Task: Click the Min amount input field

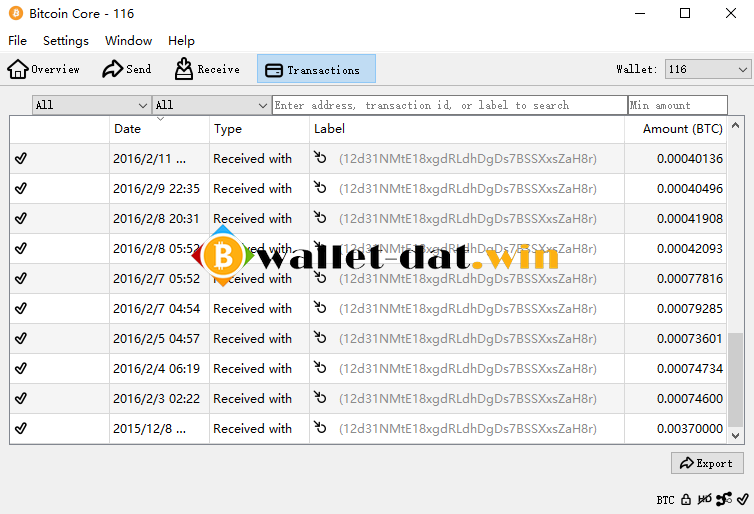Action: pos(678,105)
